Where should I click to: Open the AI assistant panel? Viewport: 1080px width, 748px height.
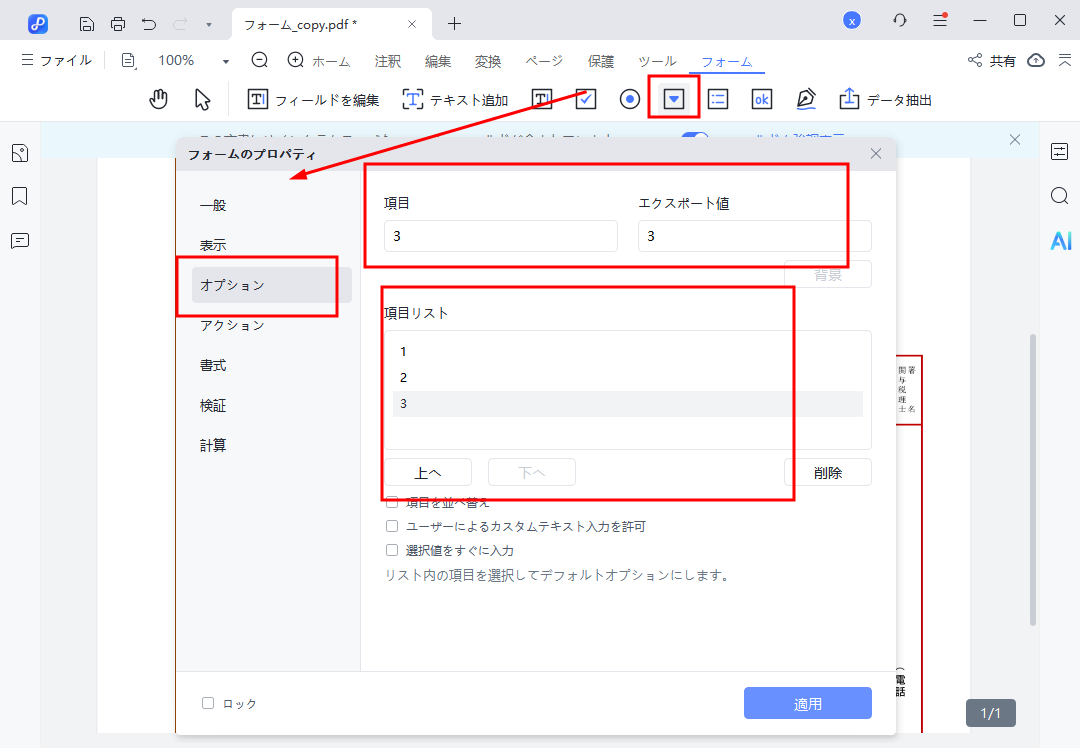(1060, 240)
